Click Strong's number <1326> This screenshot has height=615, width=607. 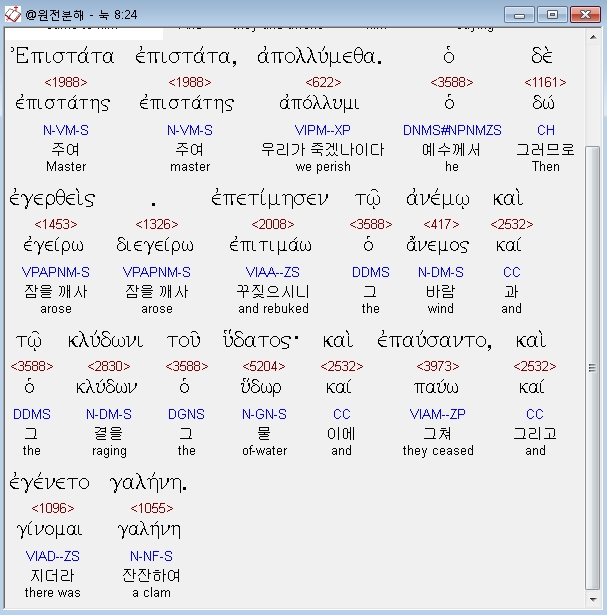click(156, 224)
